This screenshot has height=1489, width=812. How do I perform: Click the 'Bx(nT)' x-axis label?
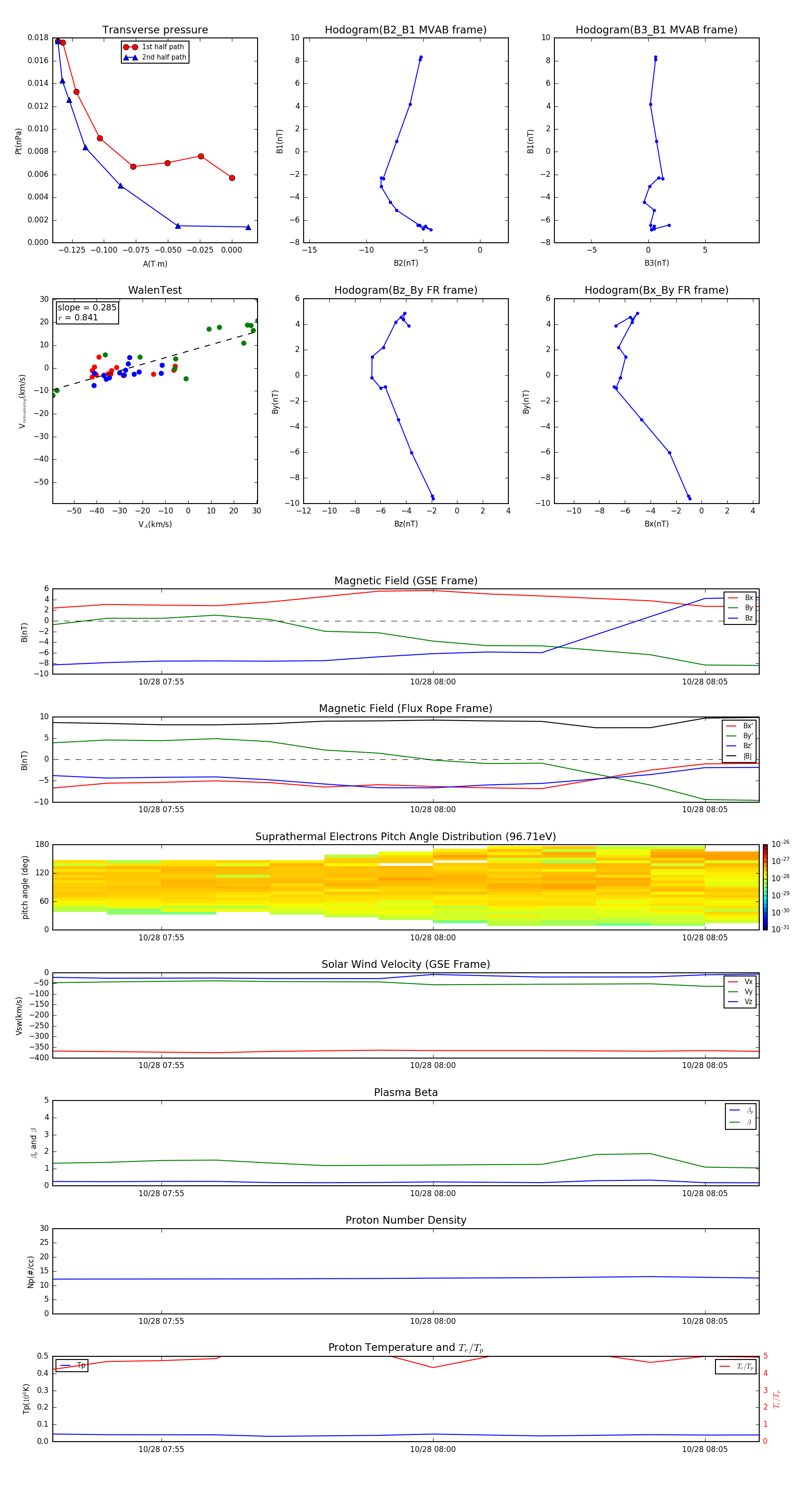656,524
